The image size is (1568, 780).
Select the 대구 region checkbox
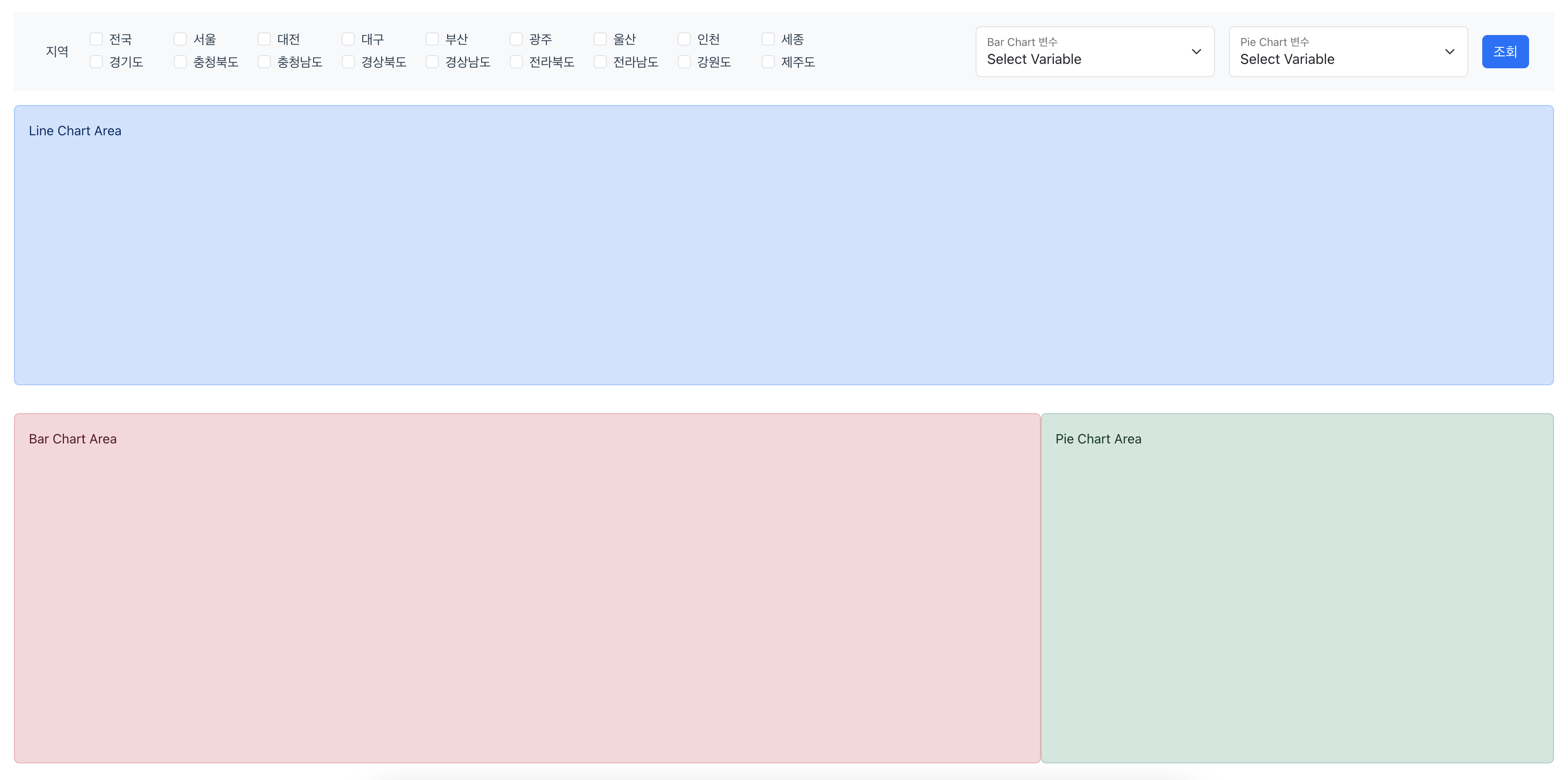[348, 39]
